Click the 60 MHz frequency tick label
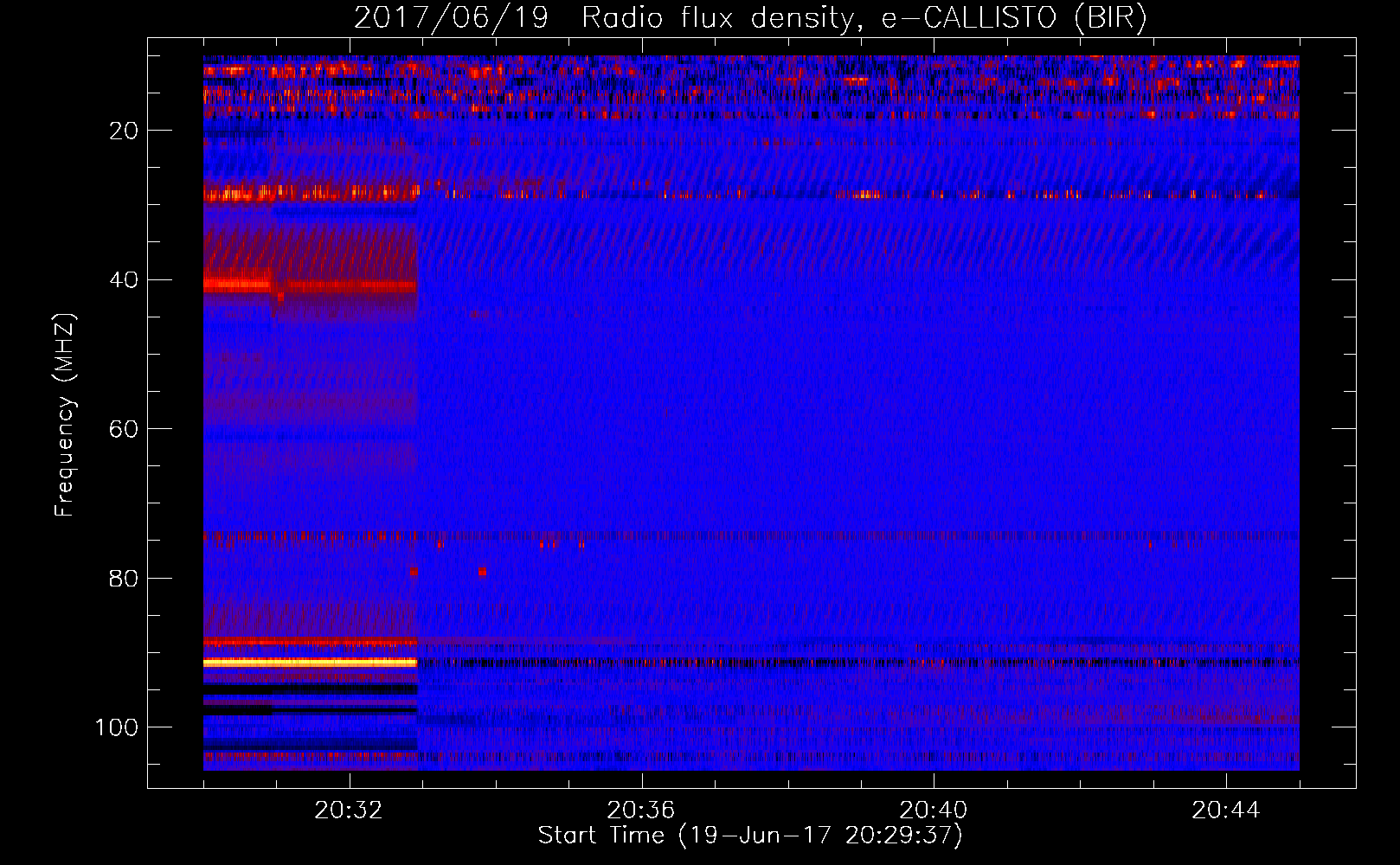 pos(124,430)
